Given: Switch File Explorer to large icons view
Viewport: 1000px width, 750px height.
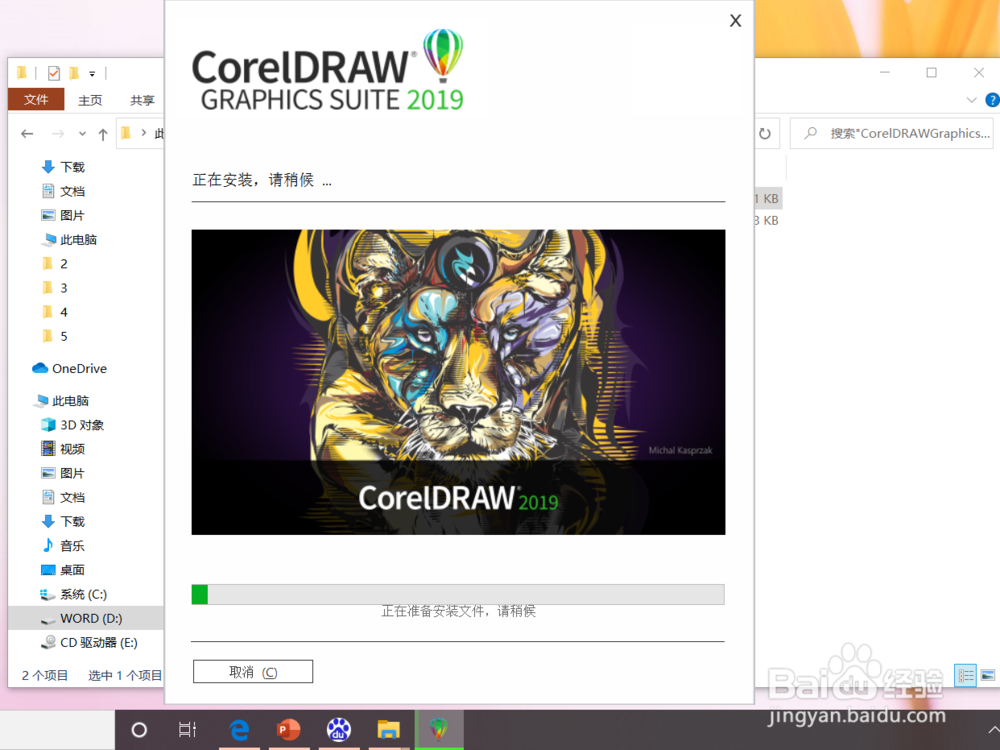Looking at the screenshot, I should [987, 675].
